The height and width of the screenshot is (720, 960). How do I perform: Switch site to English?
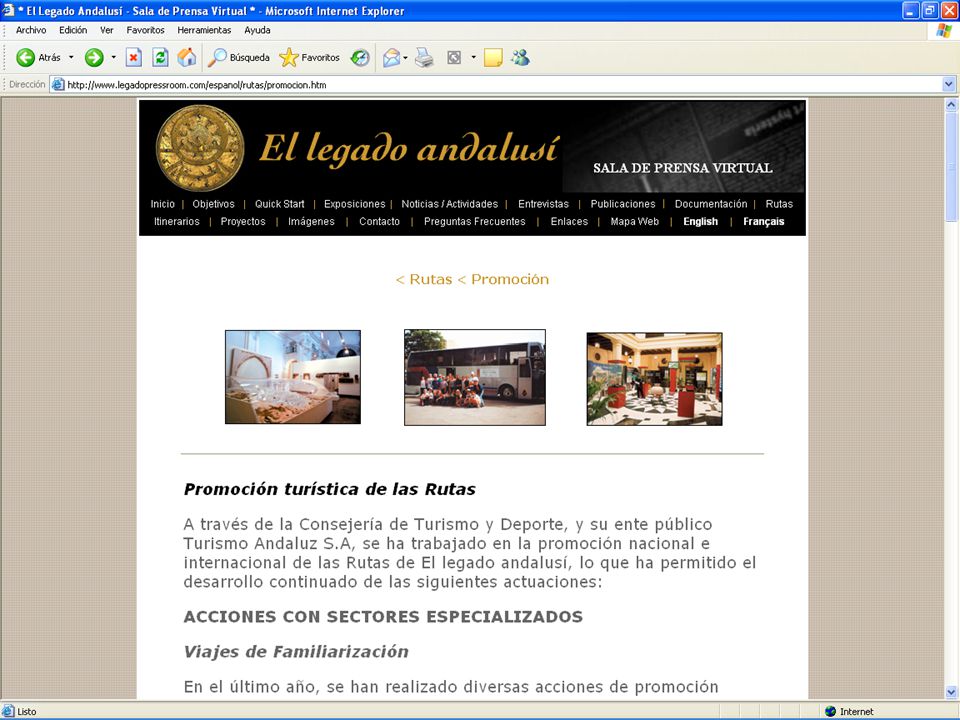coord(700,222)
